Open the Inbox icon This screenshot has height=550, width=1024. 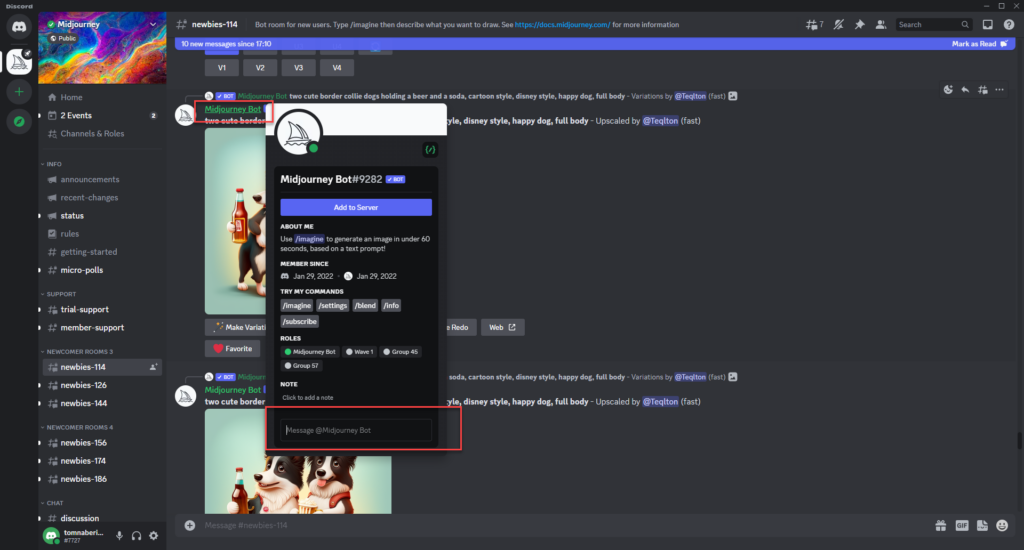click(987, 24)
